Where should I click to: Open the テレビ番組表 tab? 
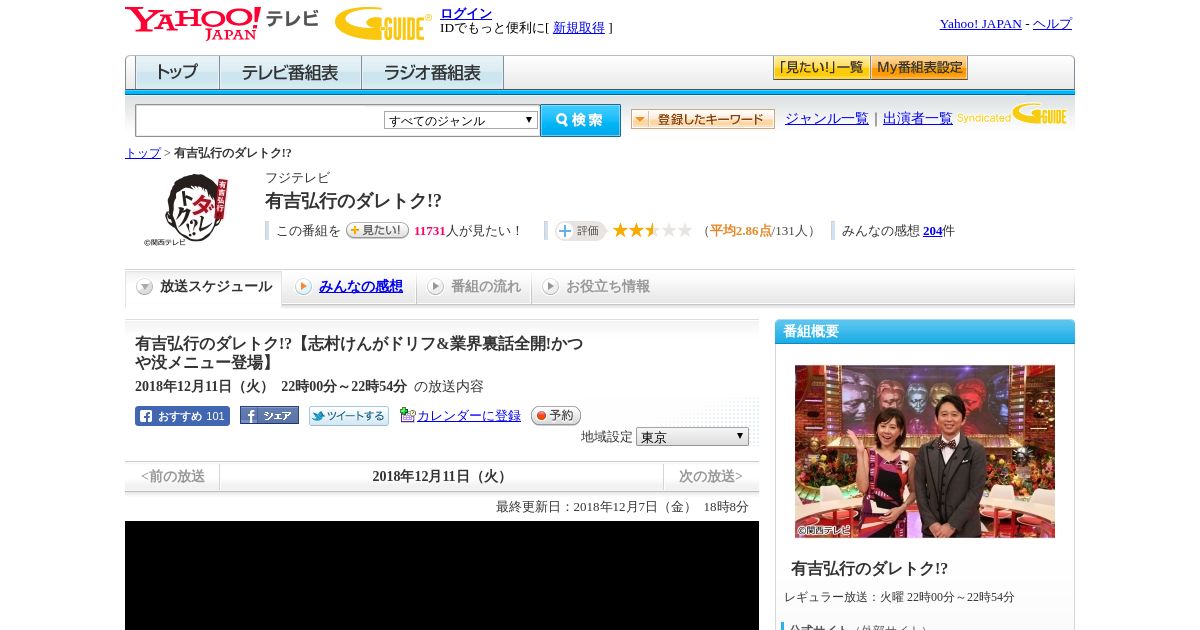click(x=290, y=73)
